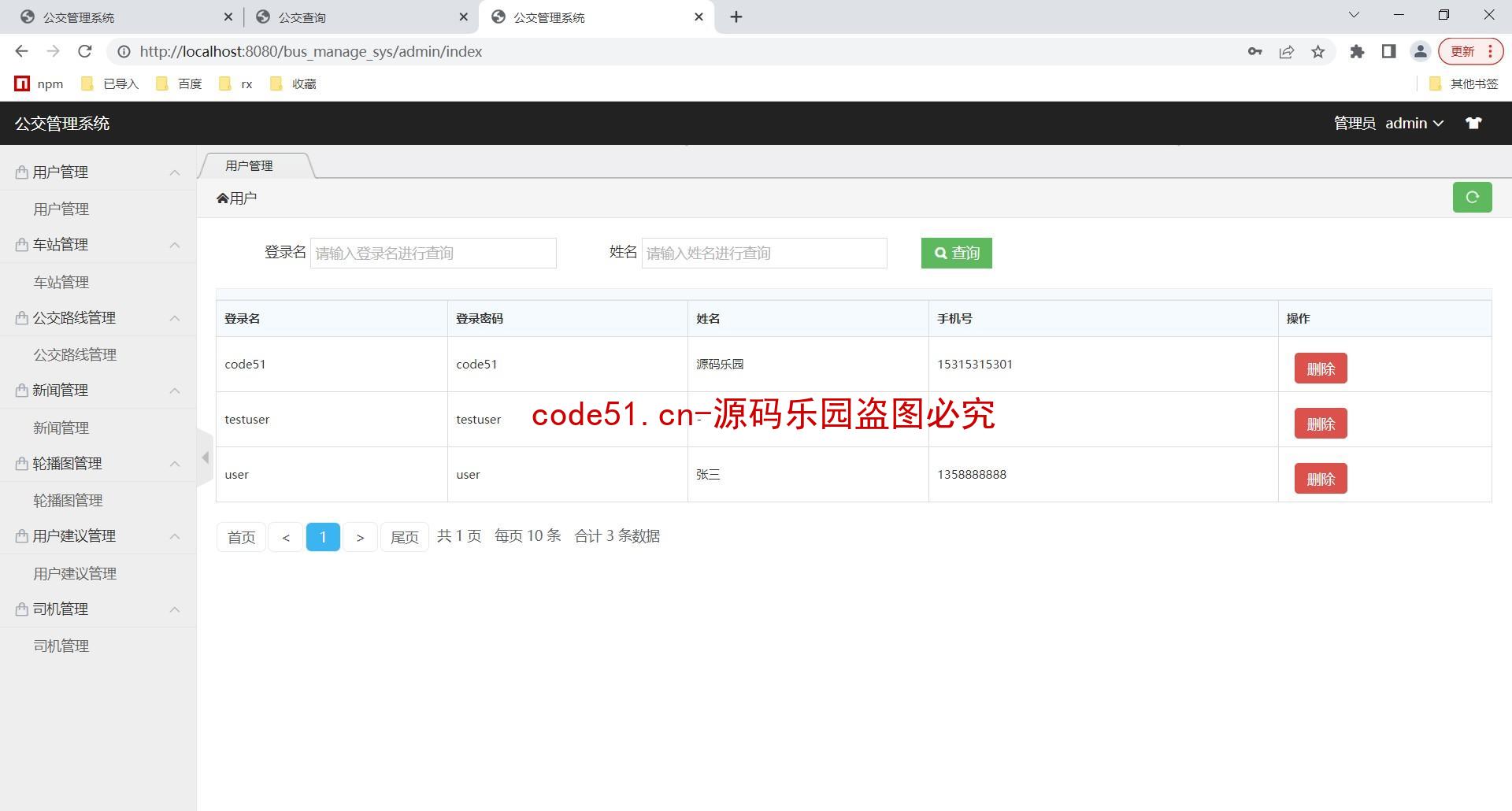1512x811 pixels.
Task: Click the t-shirt theme icon in header
Action: (1473, 123)
